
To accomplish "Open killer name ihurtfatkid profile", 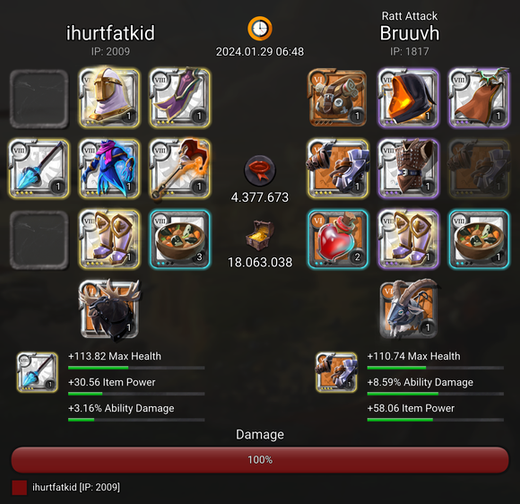I will point(110,33).
